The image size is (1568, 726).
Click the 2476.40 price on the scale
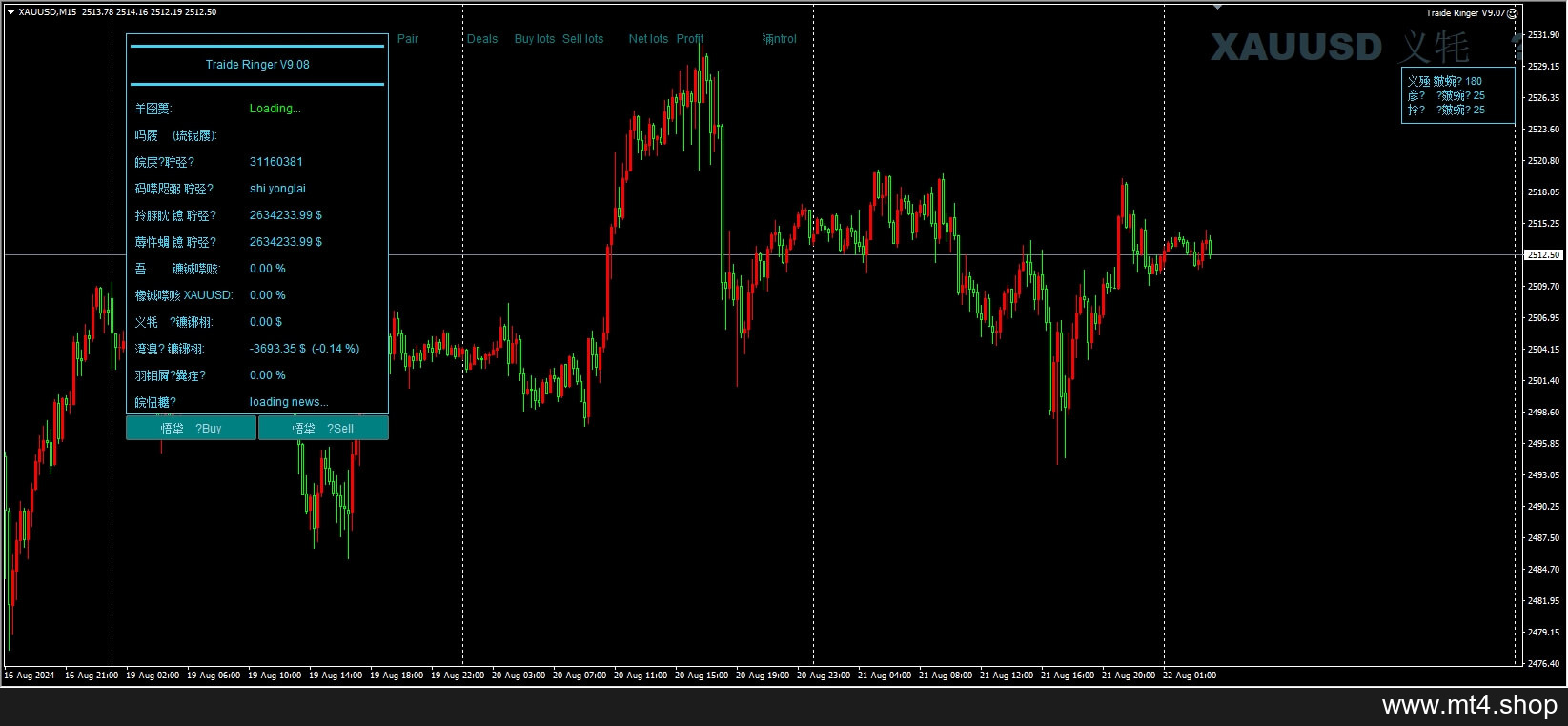pos(1544,663)
